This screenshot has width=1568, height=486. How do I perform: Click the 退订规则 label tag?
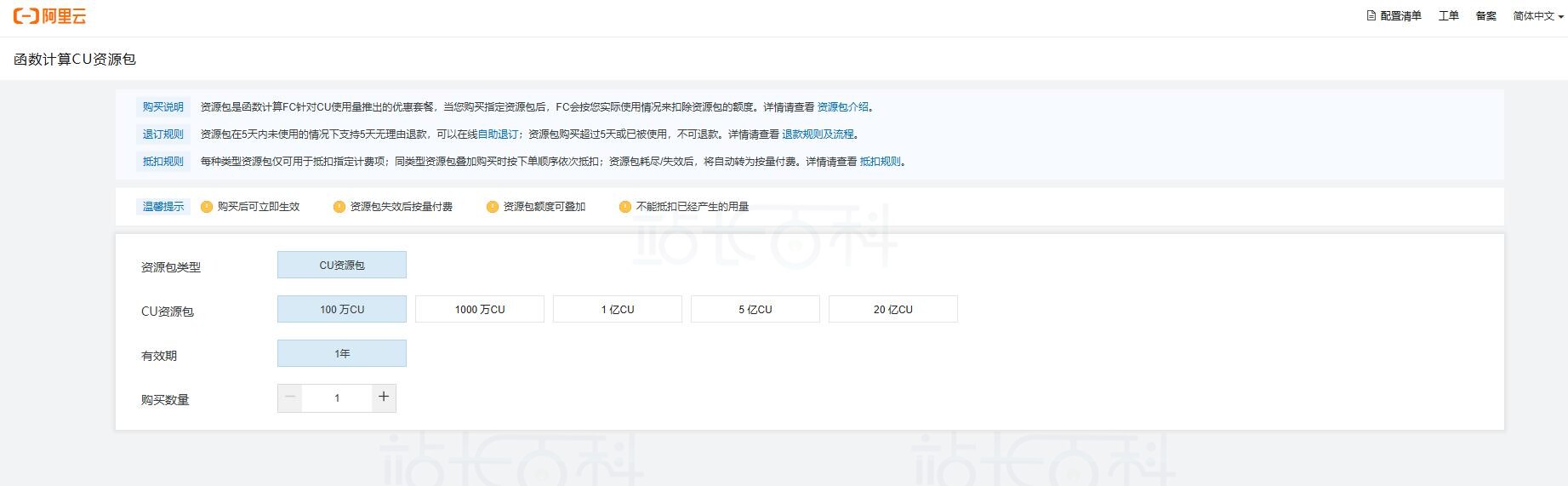point(163,134)
